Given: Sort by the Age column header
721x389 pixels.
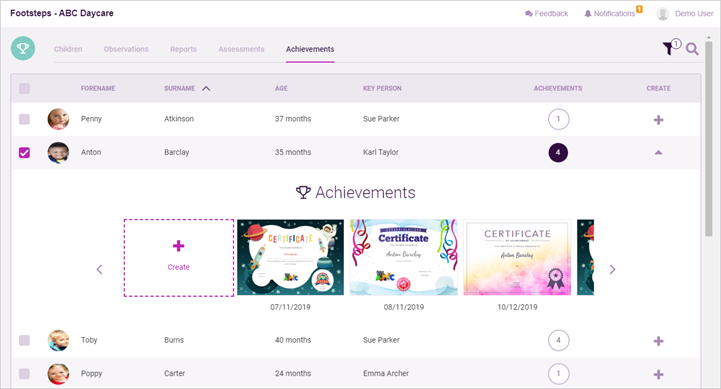Looking at the screenshot, I should click(x=281, y=88).
